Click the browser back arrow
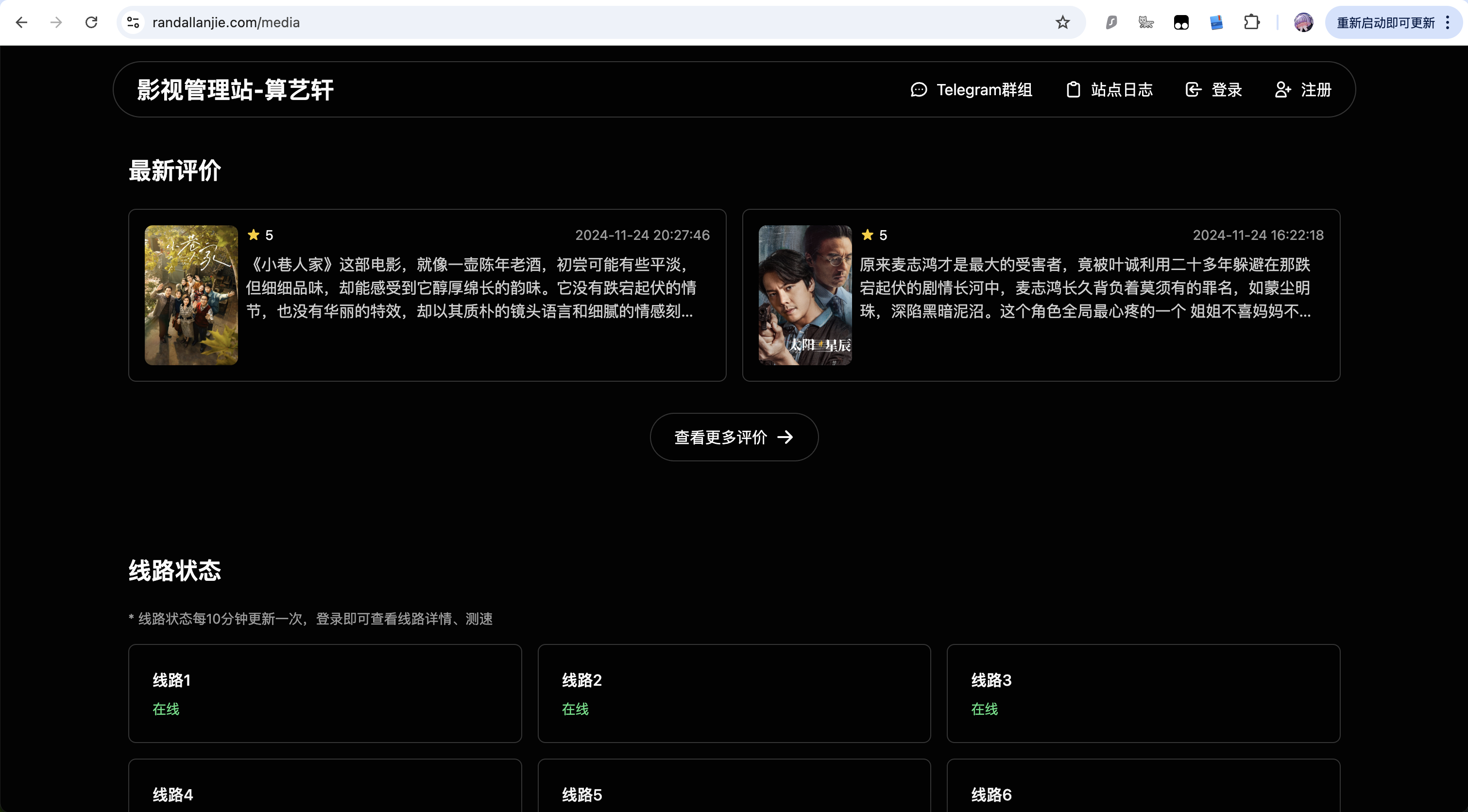Screen dimensions: 1468x812 coord(22,22)
